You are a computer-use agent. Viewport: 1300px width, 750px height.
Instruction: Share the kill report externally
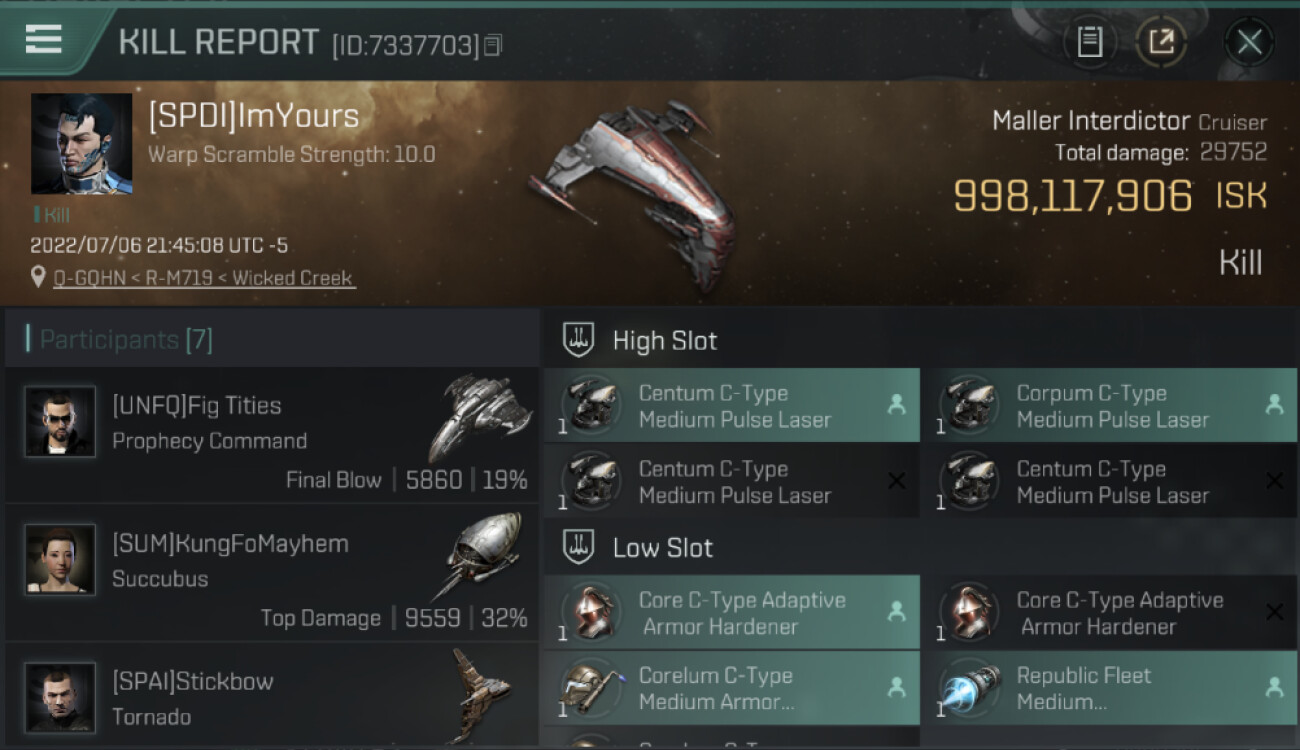pos(1161,42)
